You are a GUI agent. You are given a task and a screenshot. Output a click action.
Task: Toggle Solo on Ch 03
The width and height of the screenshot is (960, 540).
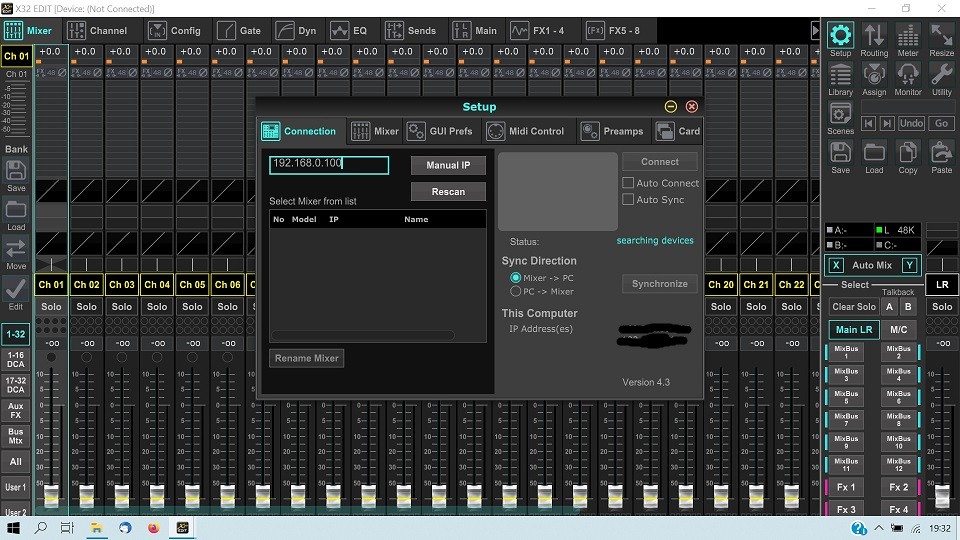point(122,306)
